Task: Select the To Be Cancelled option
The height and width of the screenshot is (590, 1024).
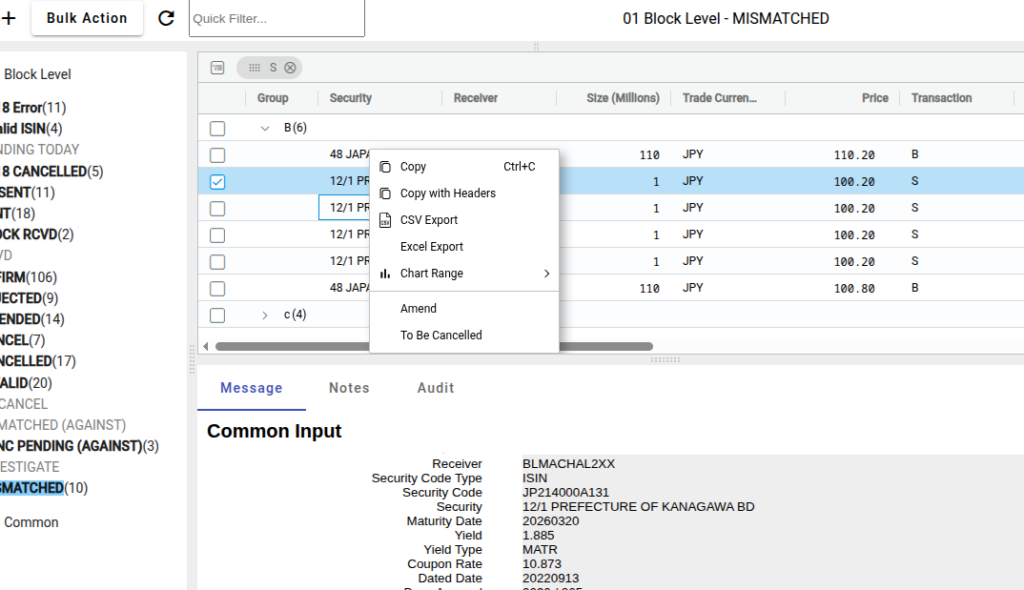Action: click(441, 335)
